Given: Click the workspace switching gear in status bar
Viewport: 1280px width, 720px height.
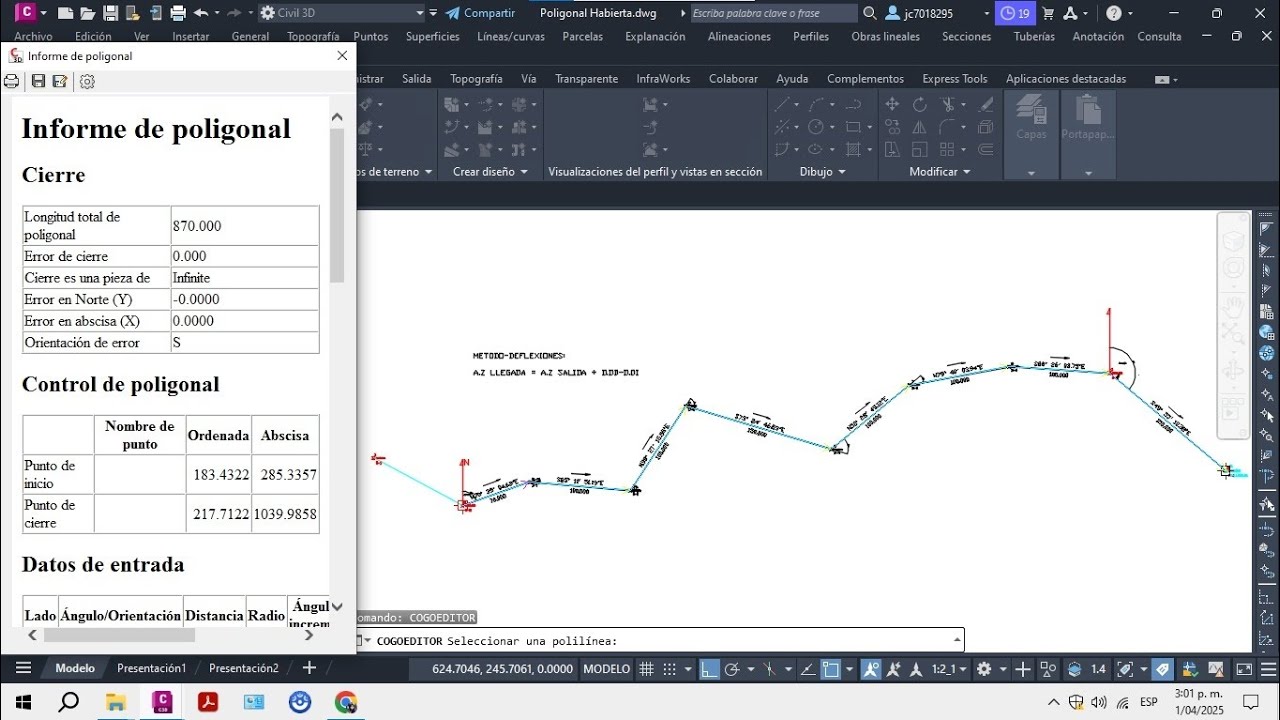Looking at the screenshot, I should pos(984,669).
